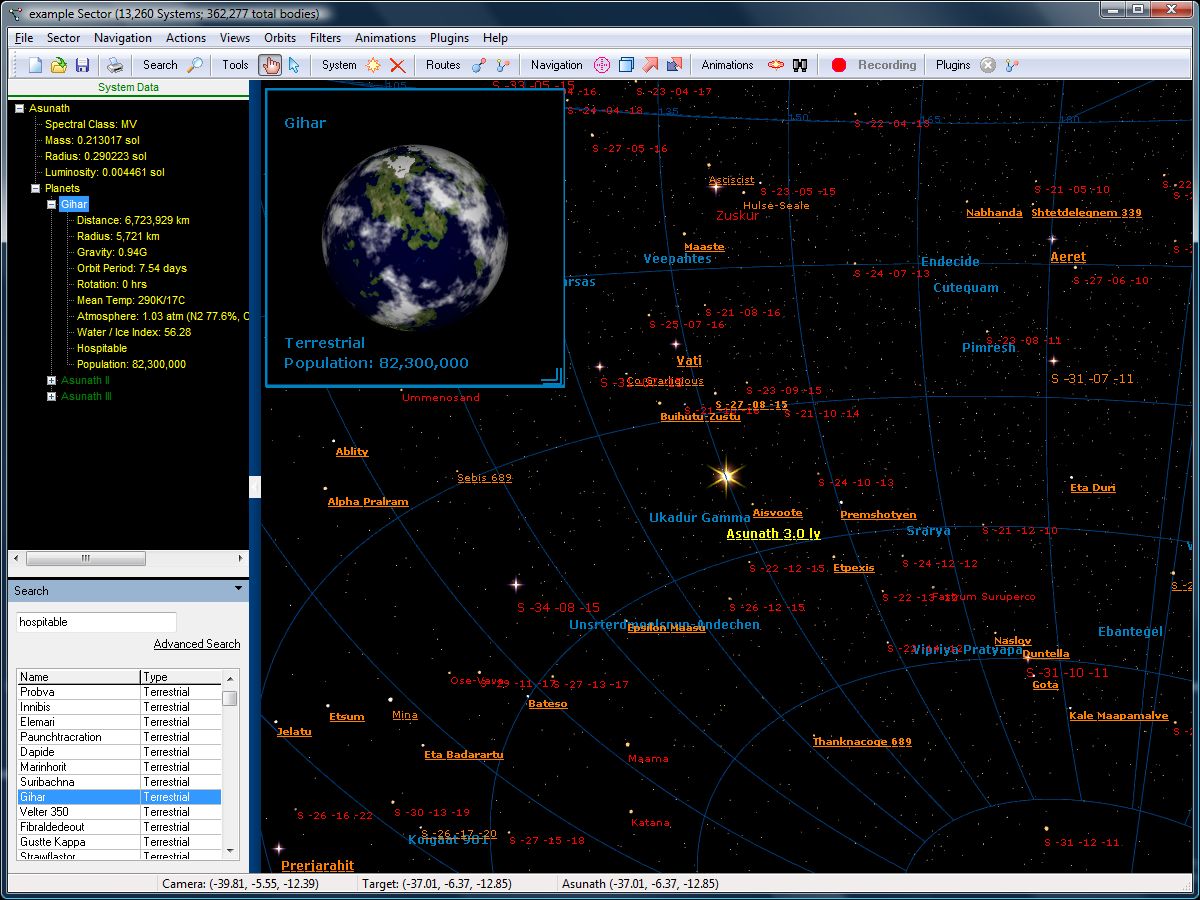Click the System Data tree horizontal scrollbar
Image resolution: width=1200 pixels, height=900 pixels.
pyautogui.click(x=128, y=559)
